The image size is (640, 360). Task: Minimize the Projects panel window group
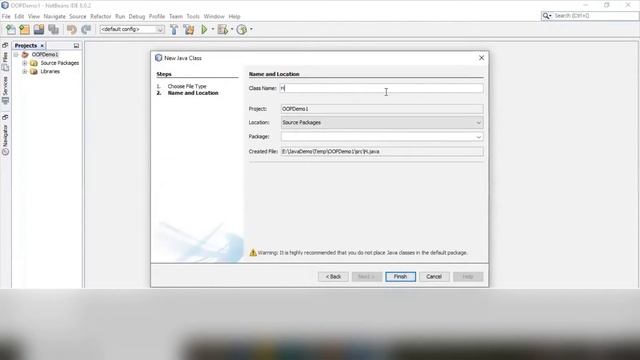(x=76, y=46)
